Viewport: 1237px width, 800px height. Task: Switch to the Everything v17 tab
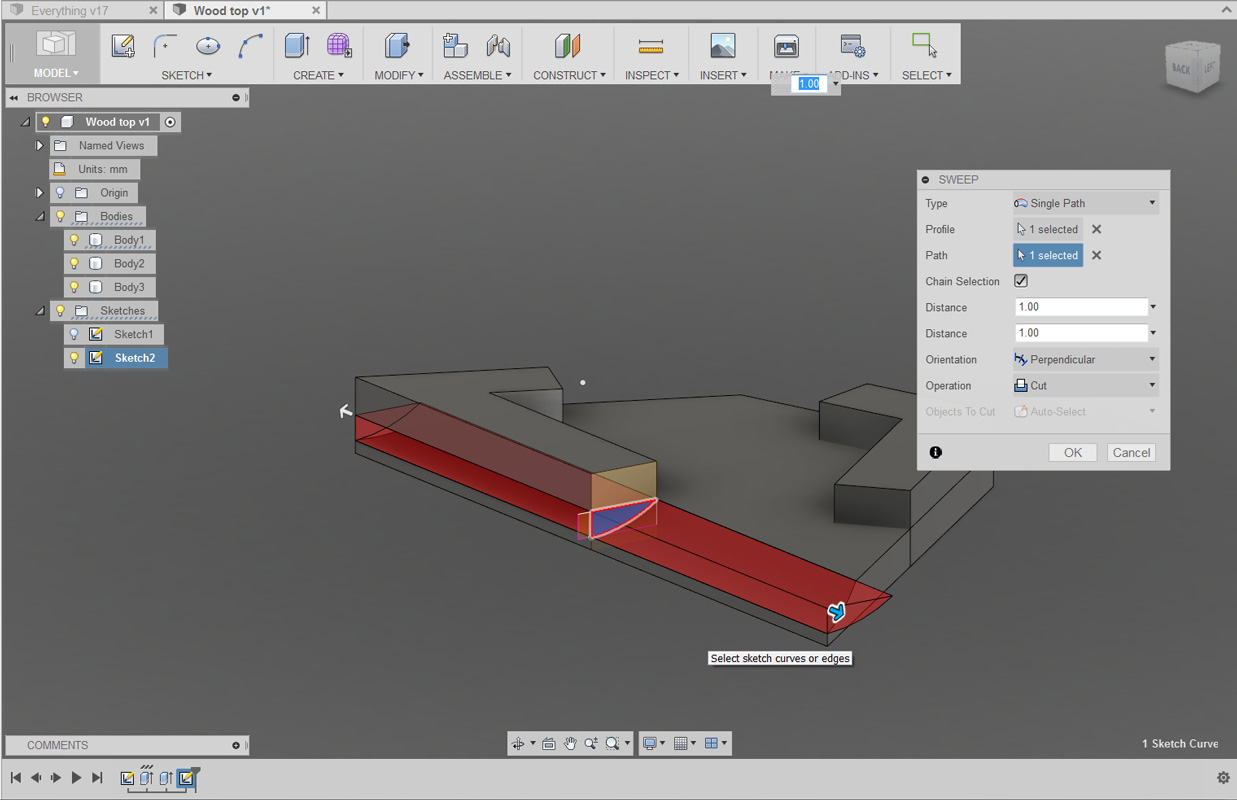(x=81, y=10)
